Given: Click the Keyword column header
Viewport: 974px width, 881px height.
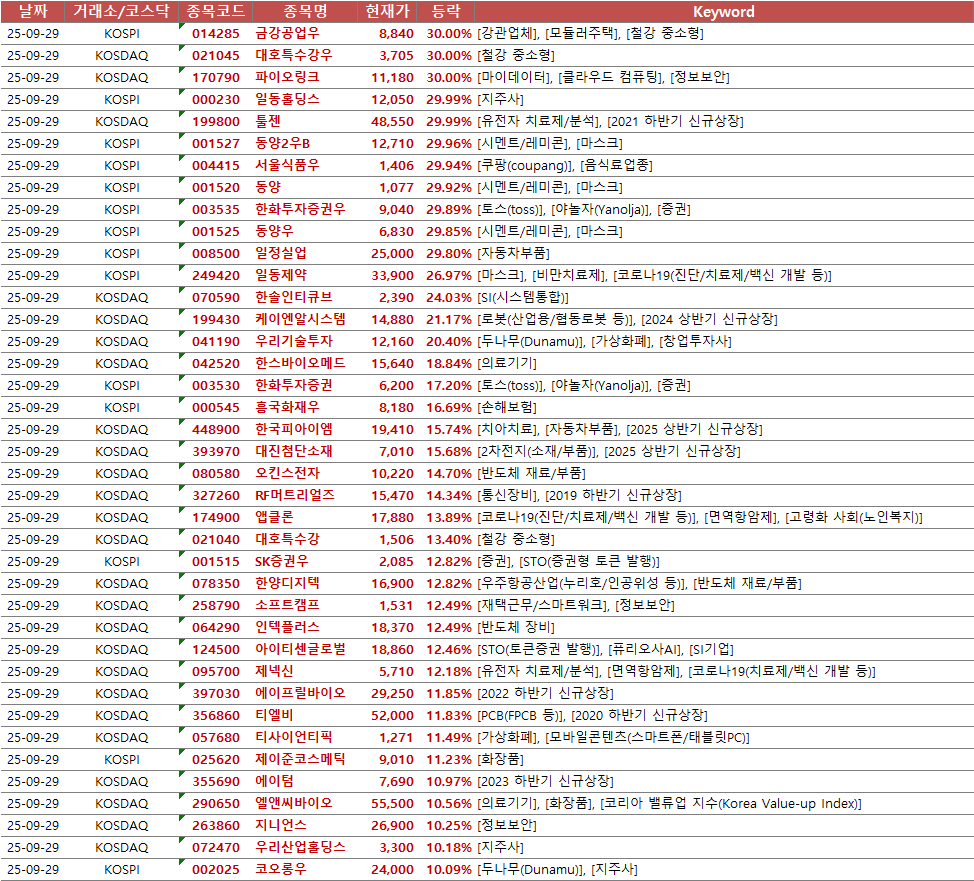Looking at the screenshot, I should click(x=724, y=11).
